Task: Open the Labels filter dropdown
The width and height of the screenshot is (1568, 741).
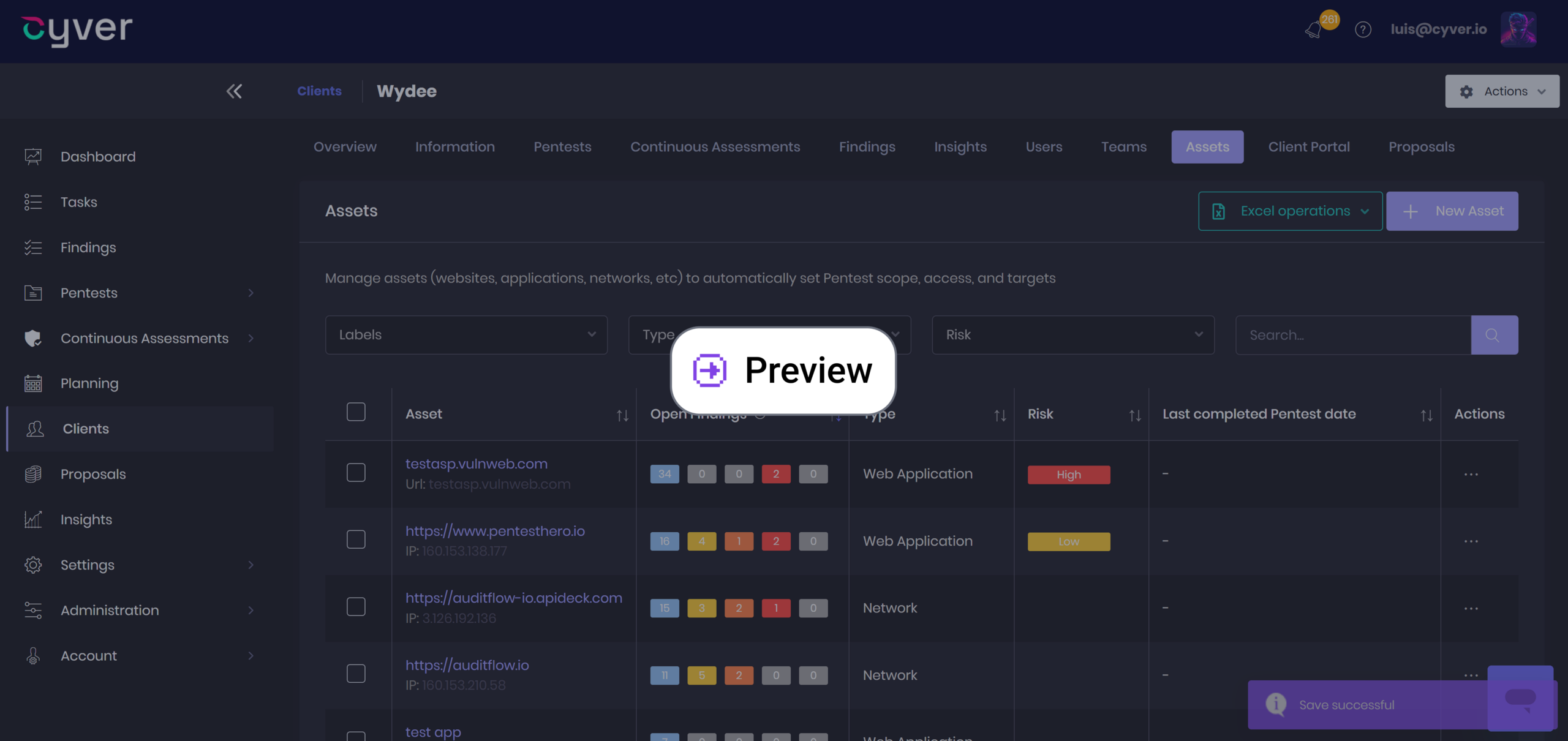Action: (x=466, y=335)
